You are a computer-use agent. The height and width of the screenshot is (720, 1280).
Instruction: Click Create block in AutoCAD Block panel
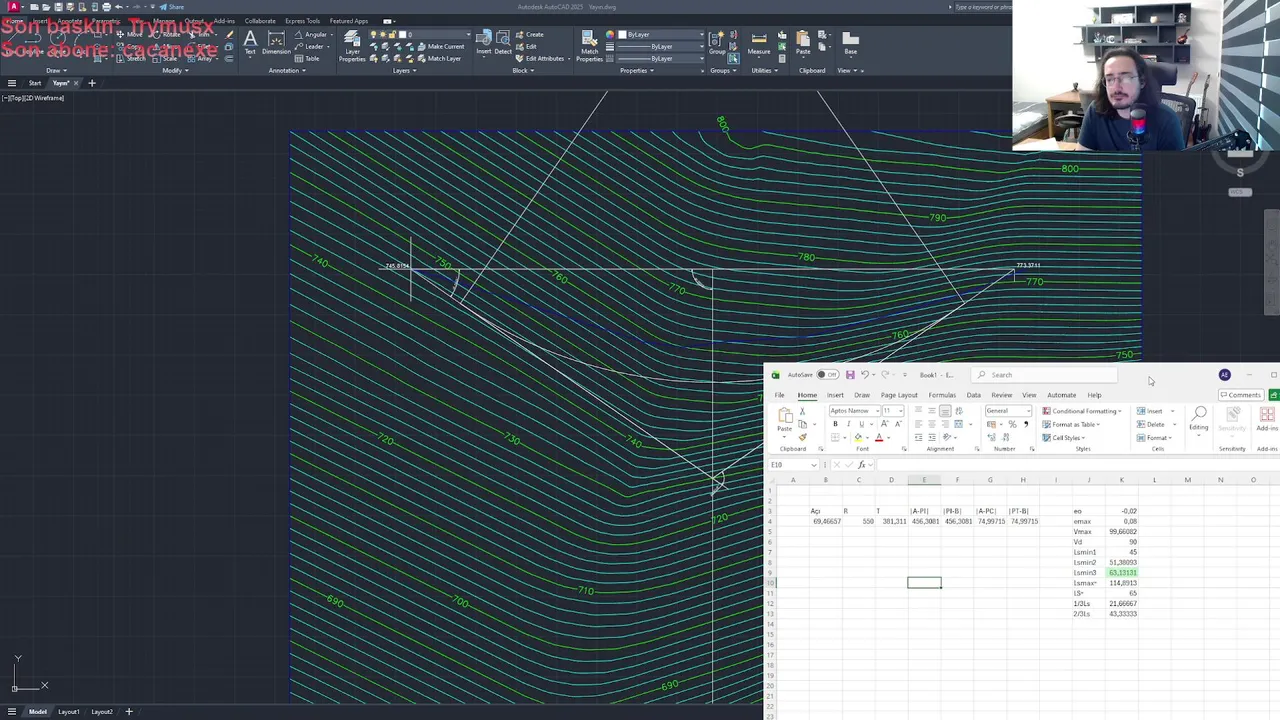point(530,35)
